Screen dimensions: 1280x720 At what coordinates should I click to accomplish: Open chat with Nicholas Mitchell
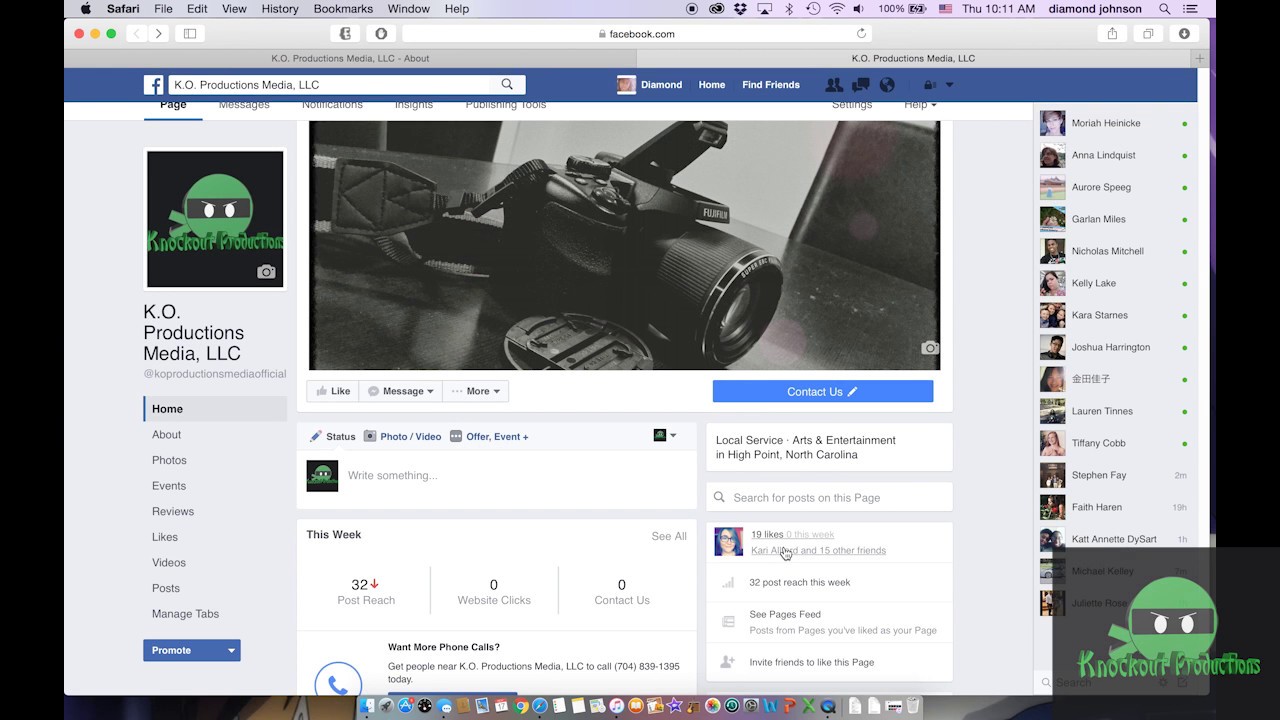coord(1115,251)
